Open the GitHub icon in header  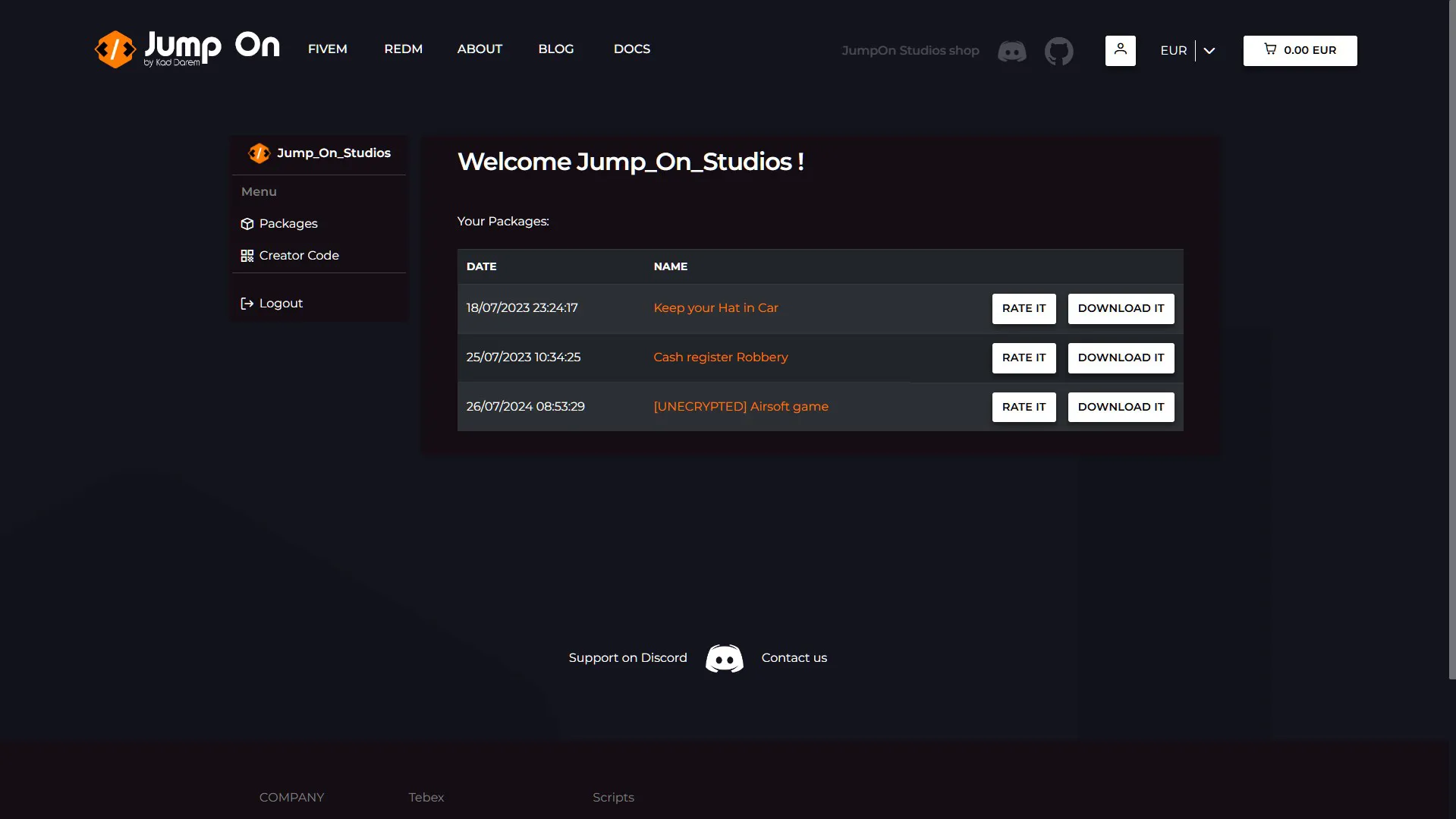[1058, 51]
